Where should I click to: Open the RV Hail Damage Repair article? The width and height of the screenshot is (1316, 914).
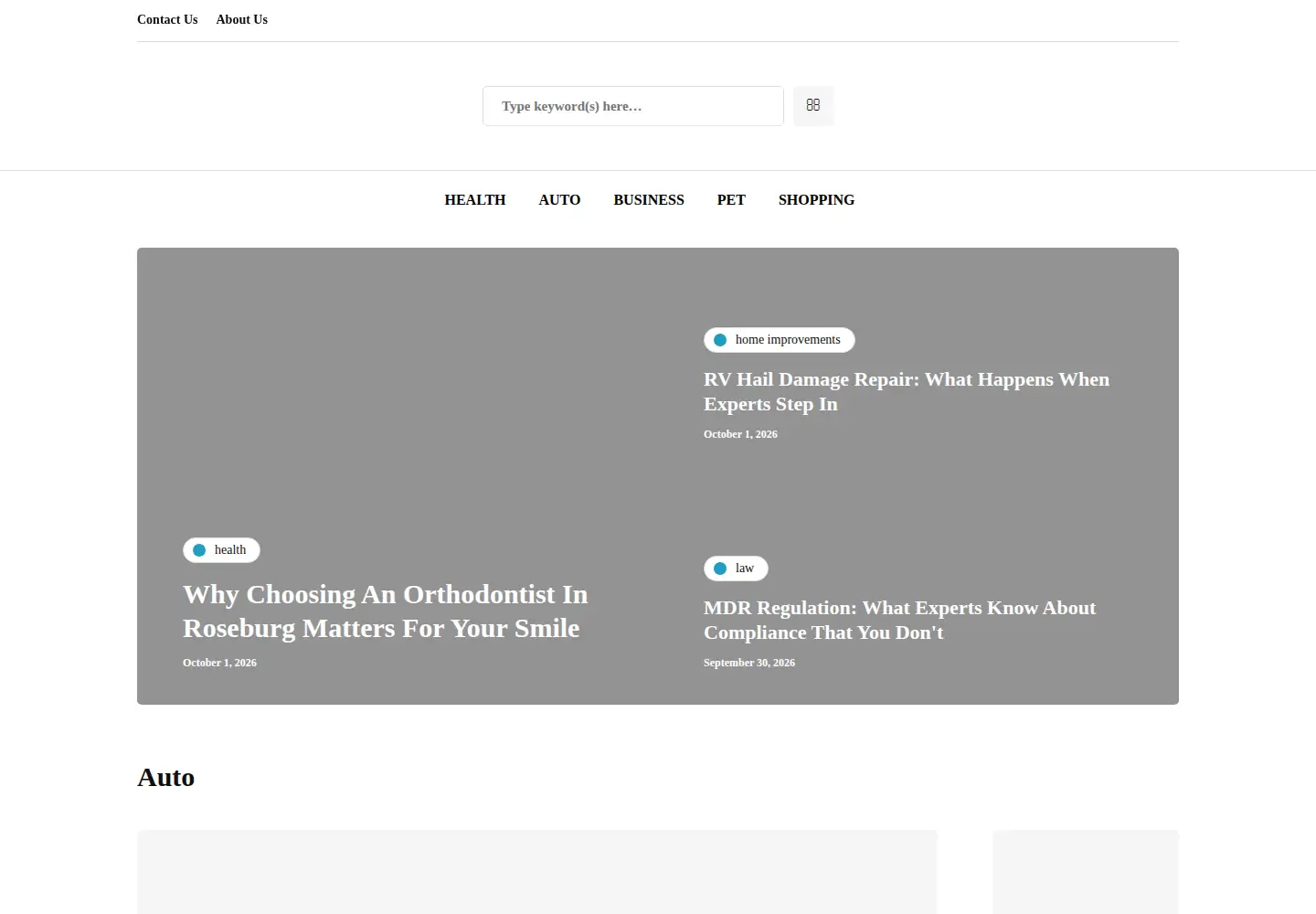(907, 391)
